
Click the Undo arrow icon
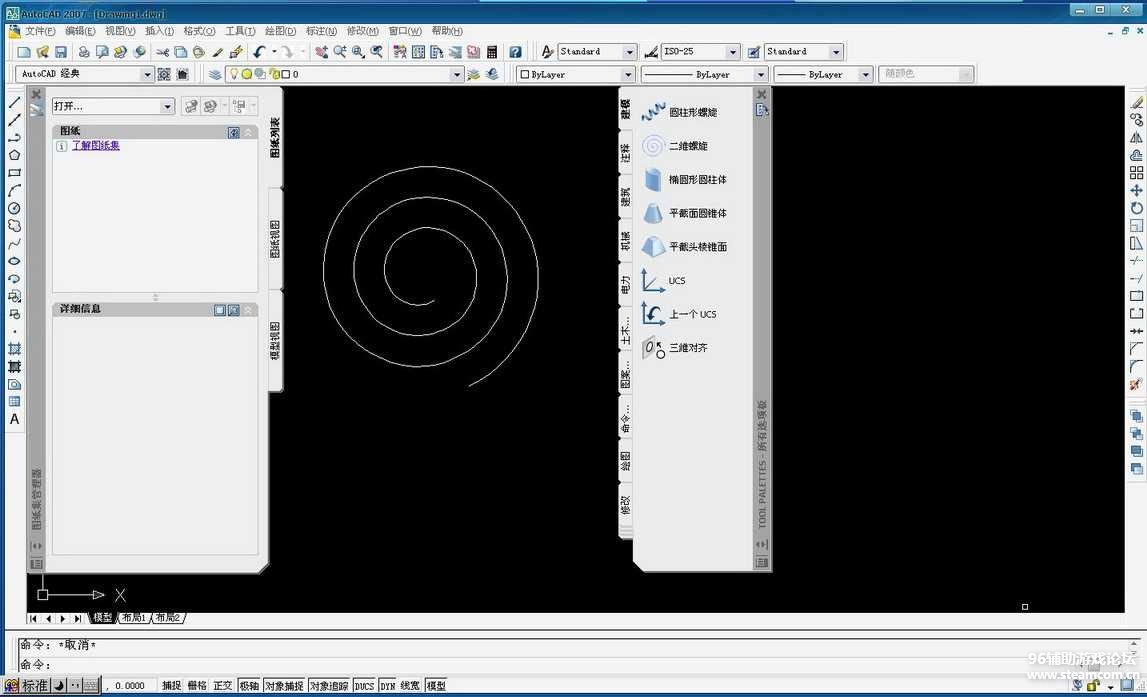pyautogui.click(x=260, y=52)
